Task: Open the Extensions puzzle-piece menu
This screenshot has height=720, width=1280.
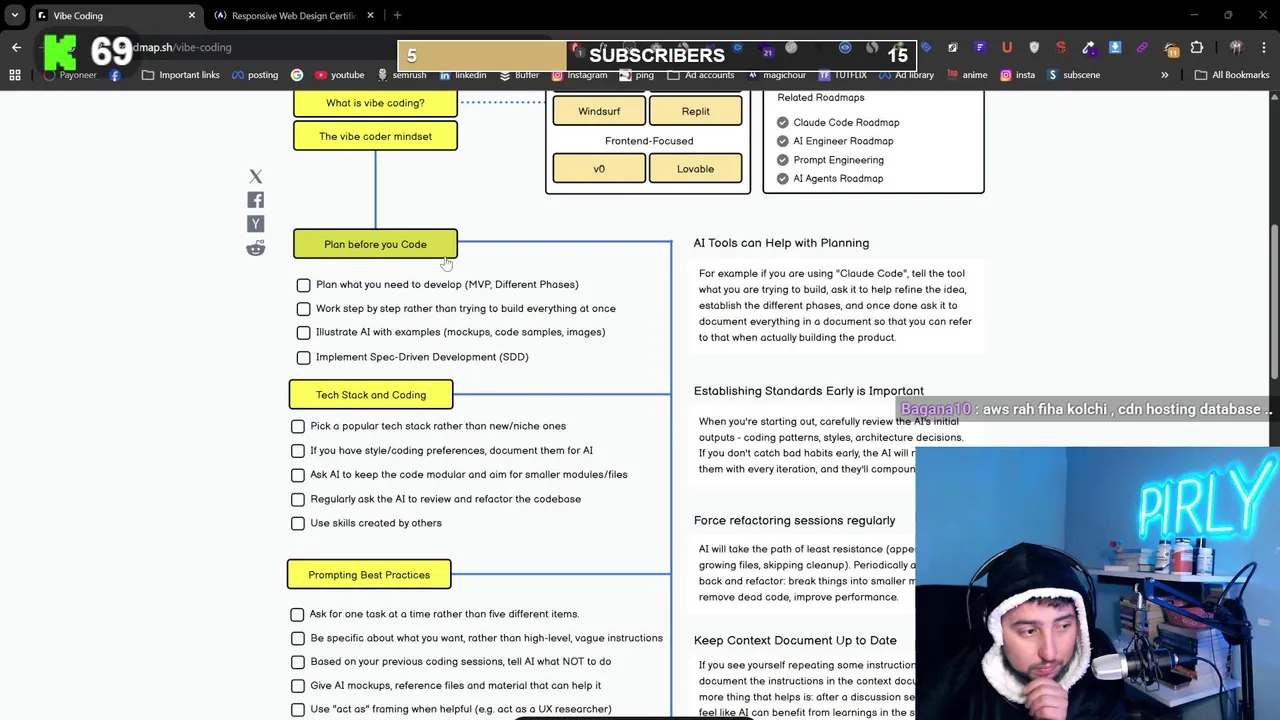Action: [x=1197, y=47]
